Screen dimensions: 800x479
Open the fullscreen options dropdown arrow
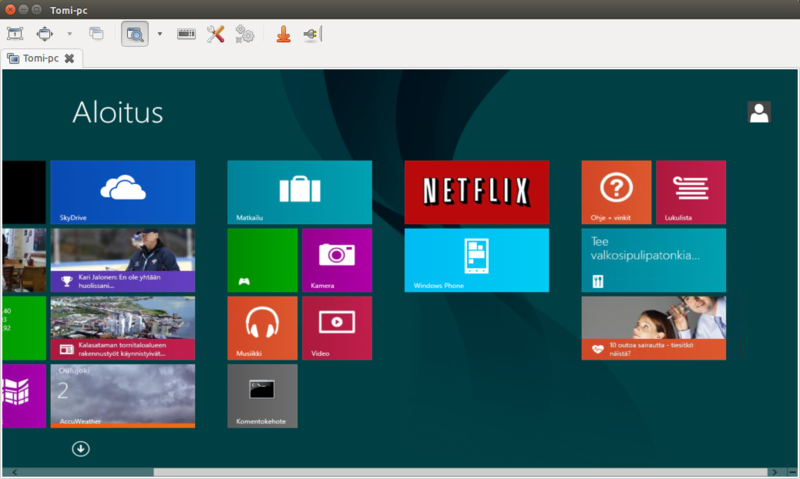tap(69, 34)
